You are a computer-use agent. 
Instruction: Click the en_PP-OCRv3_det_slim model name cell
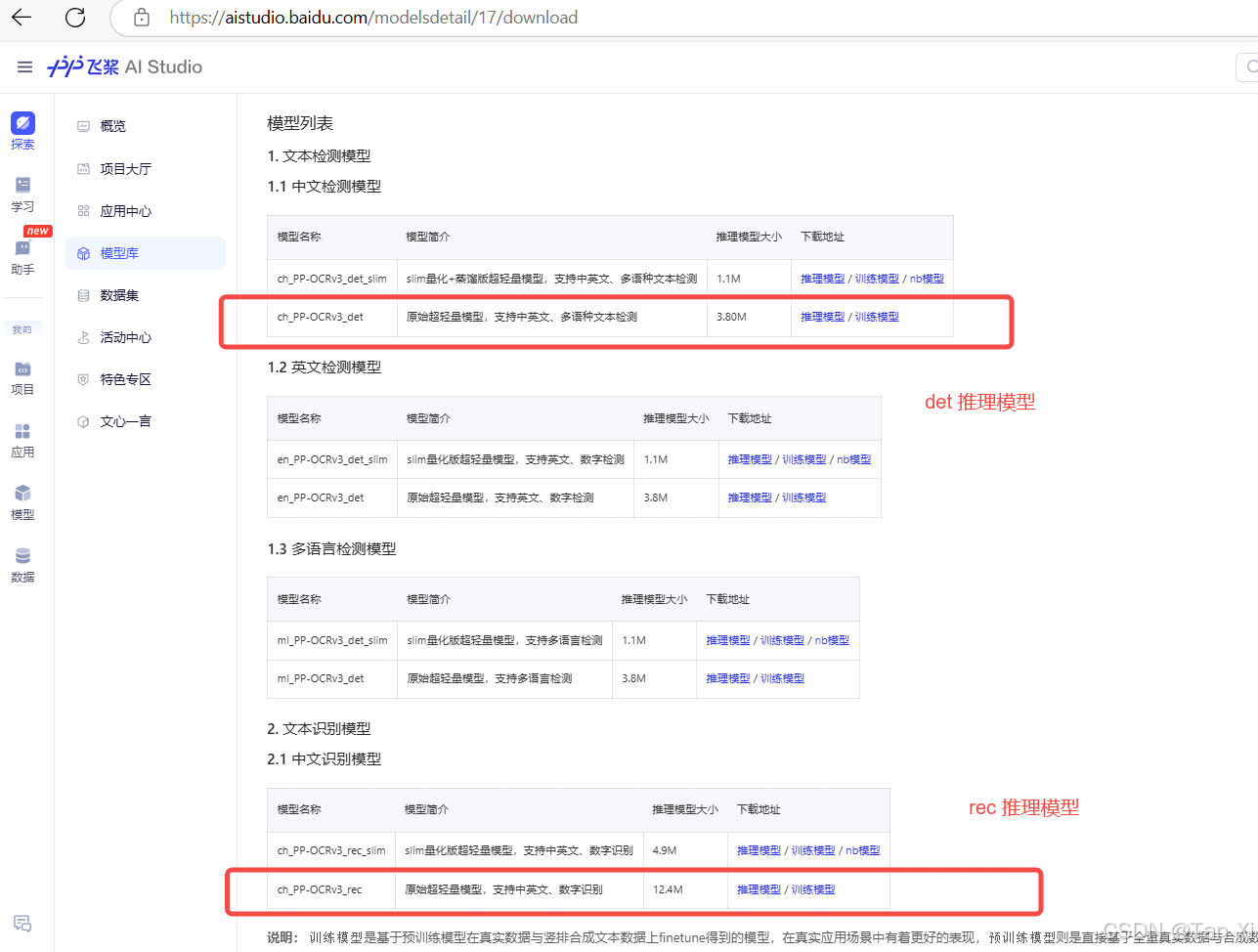(x=332, y=459)
